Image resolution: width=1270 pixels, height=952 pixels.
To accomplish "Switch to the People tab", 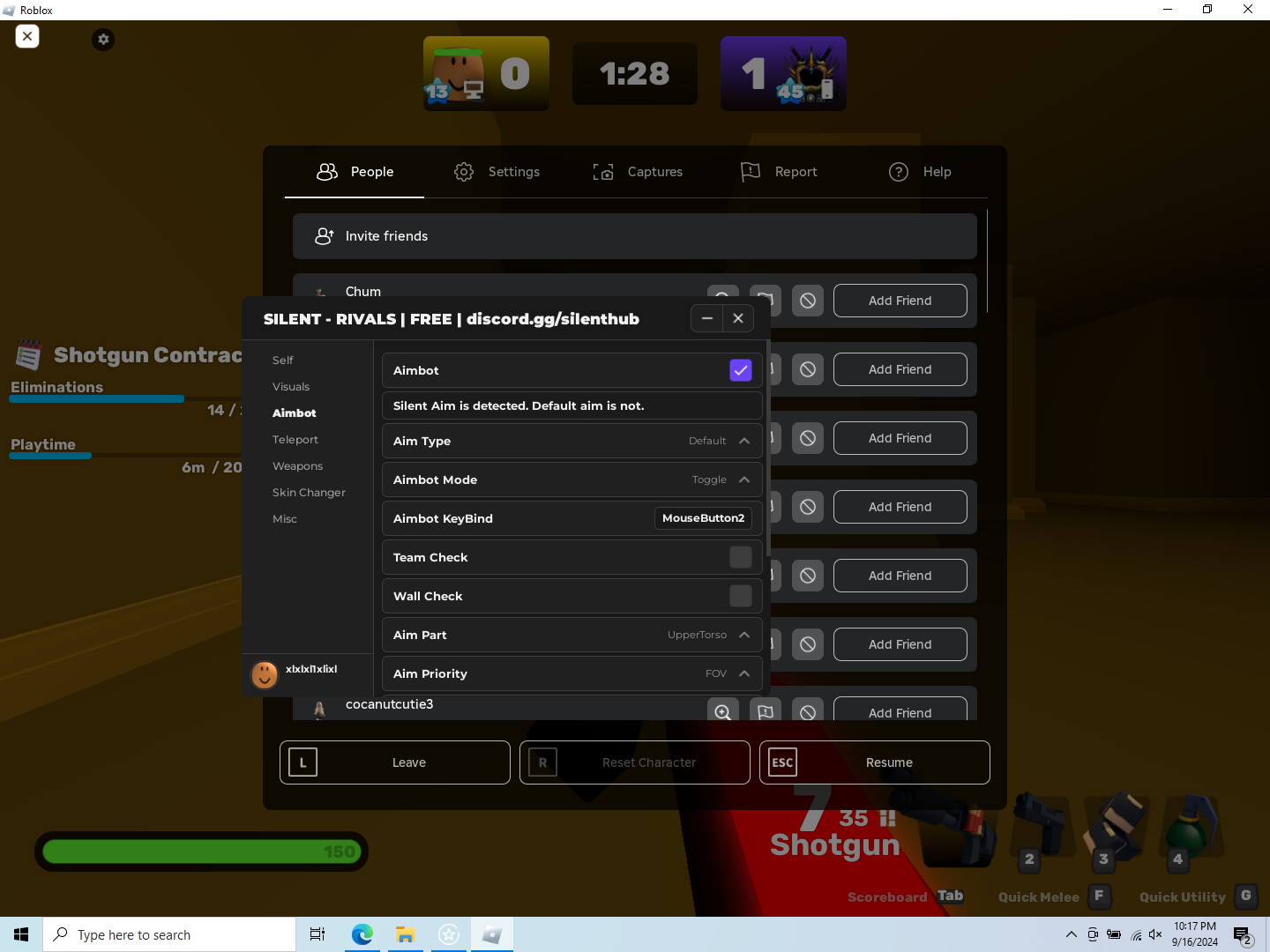I will click(x=355, y=172).
